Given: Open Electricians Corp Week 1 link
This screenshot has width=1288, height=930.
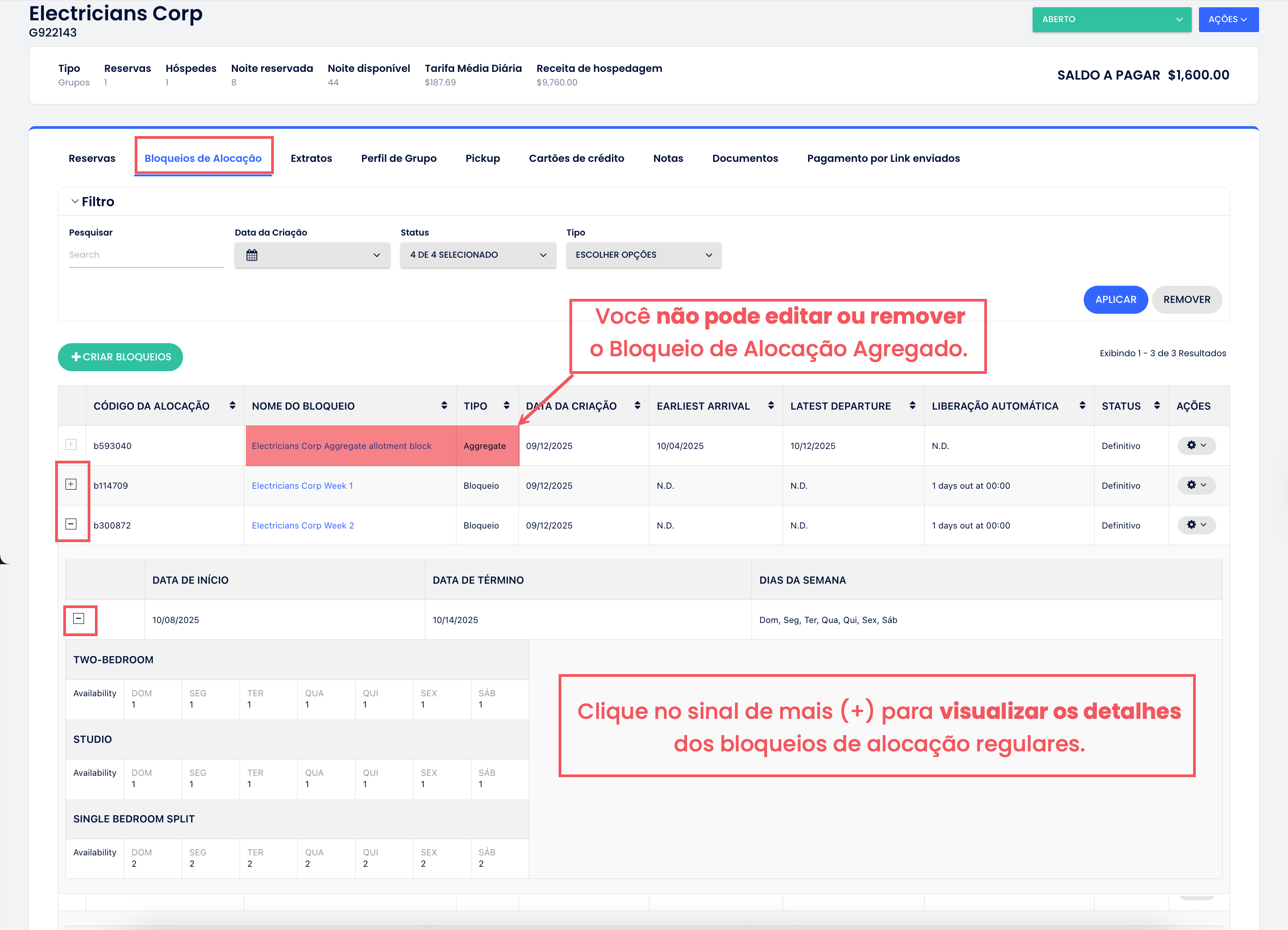Looking at the screenshot, I should pyautogui.click(x=302, y=486).
